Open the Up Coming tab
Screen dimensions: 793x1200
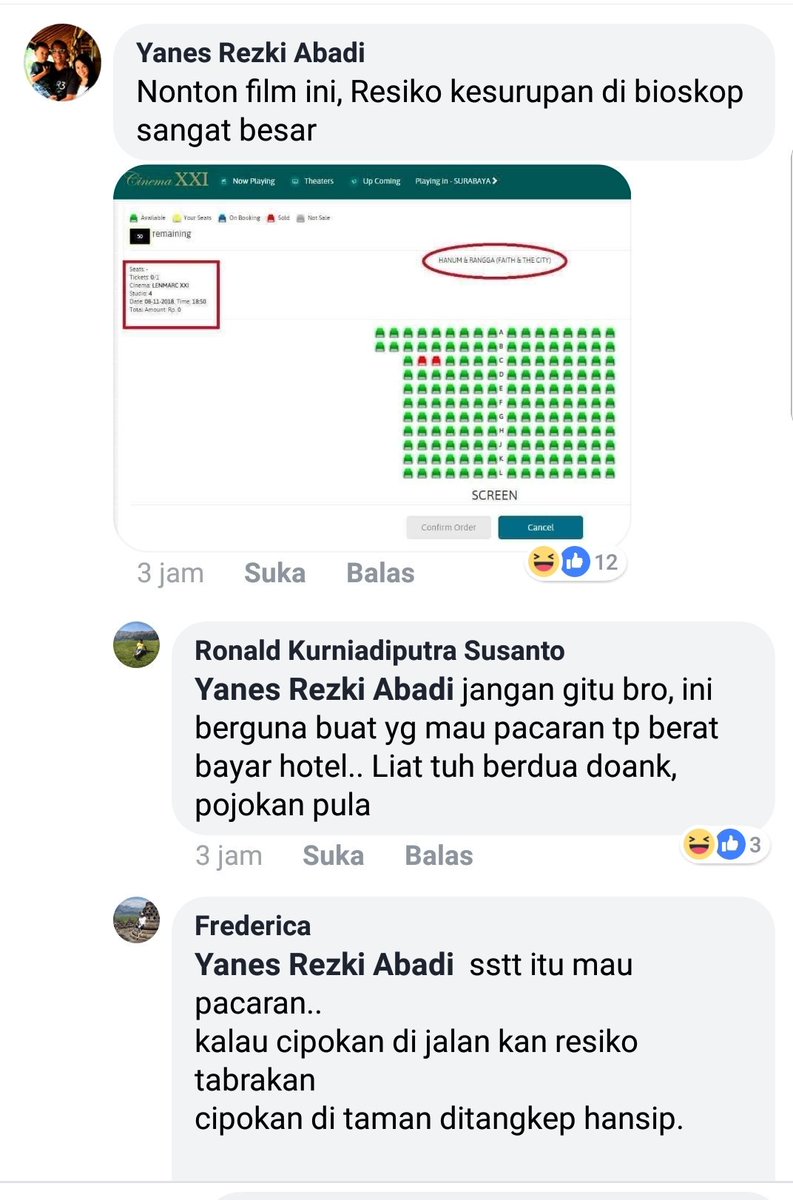[375, 181]
